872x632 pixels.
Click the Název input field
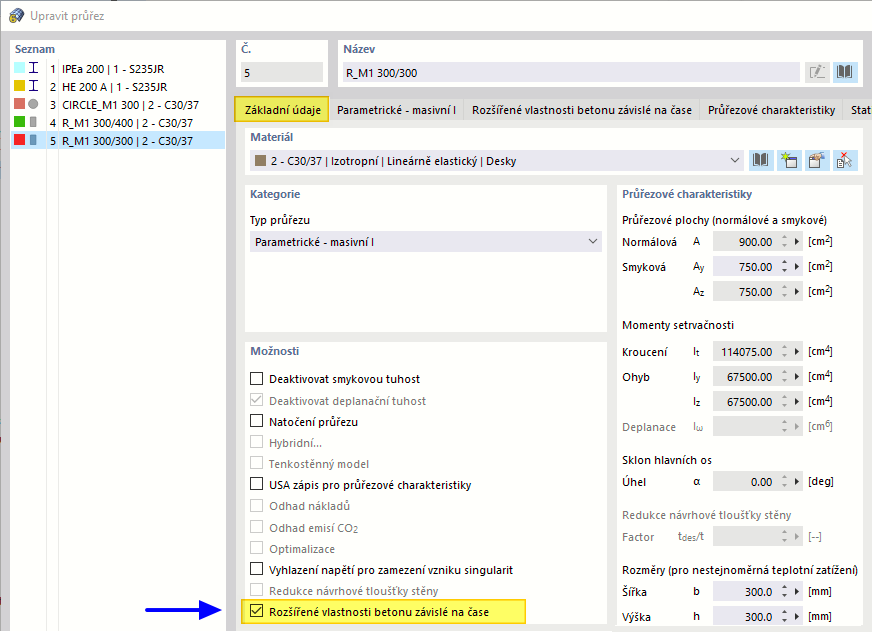[571, 72]
